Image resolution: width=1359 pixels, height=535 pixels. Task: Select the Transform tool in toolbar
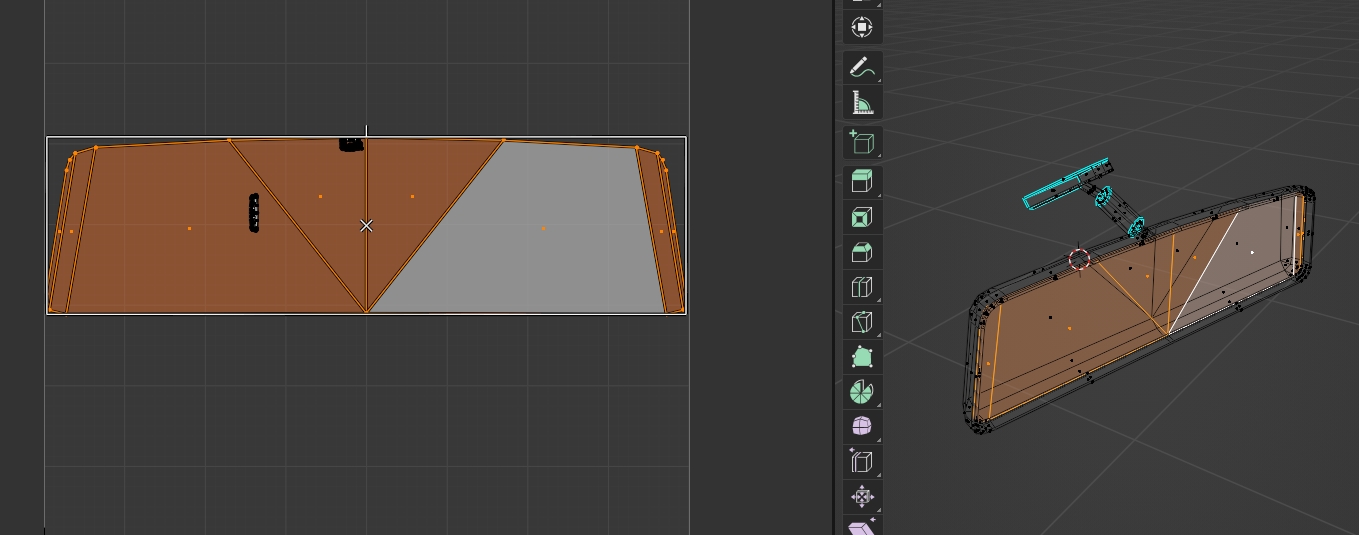[862, 27]
